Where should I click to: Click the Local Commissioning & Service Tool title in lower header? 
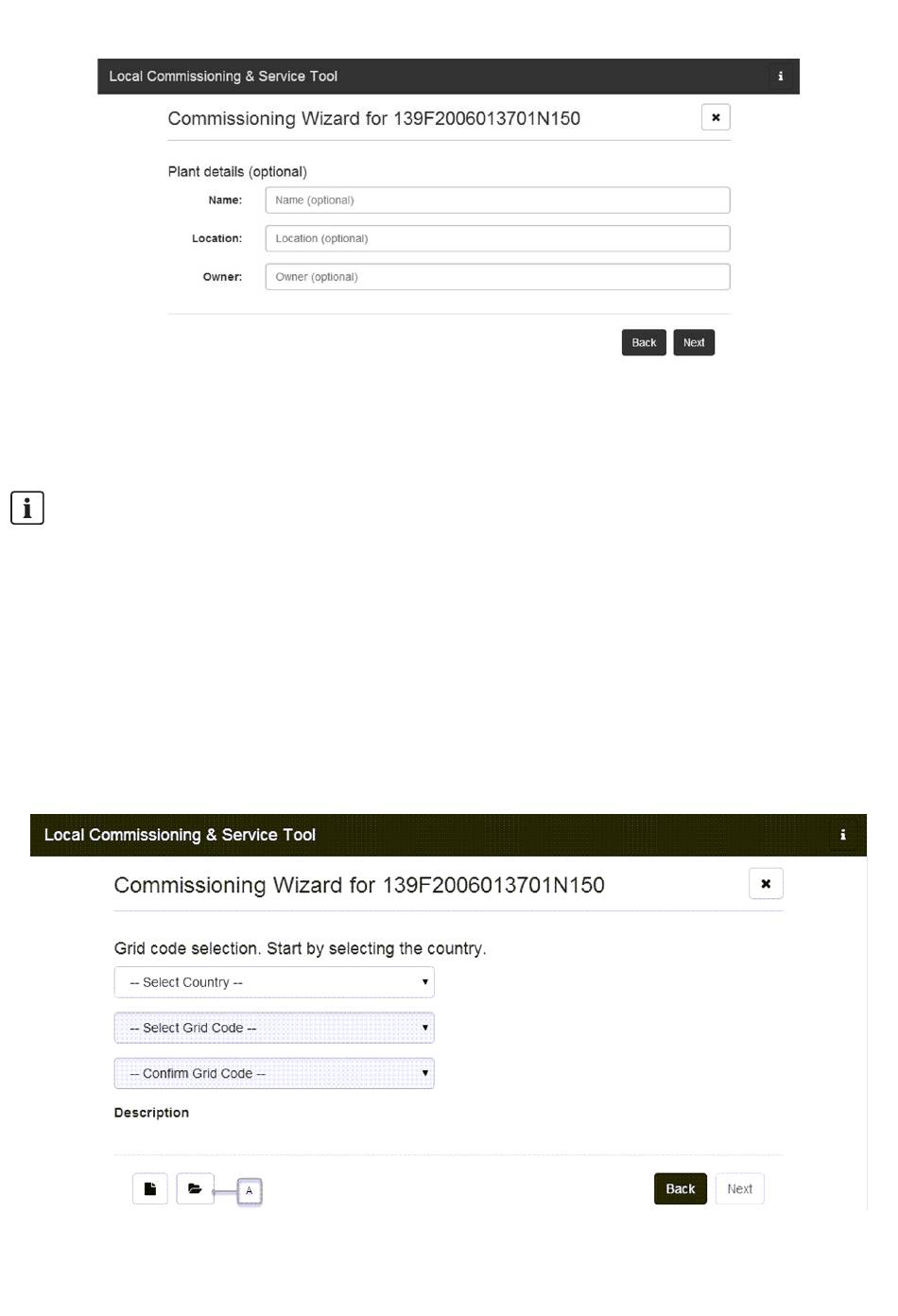(x=180, y=835)
